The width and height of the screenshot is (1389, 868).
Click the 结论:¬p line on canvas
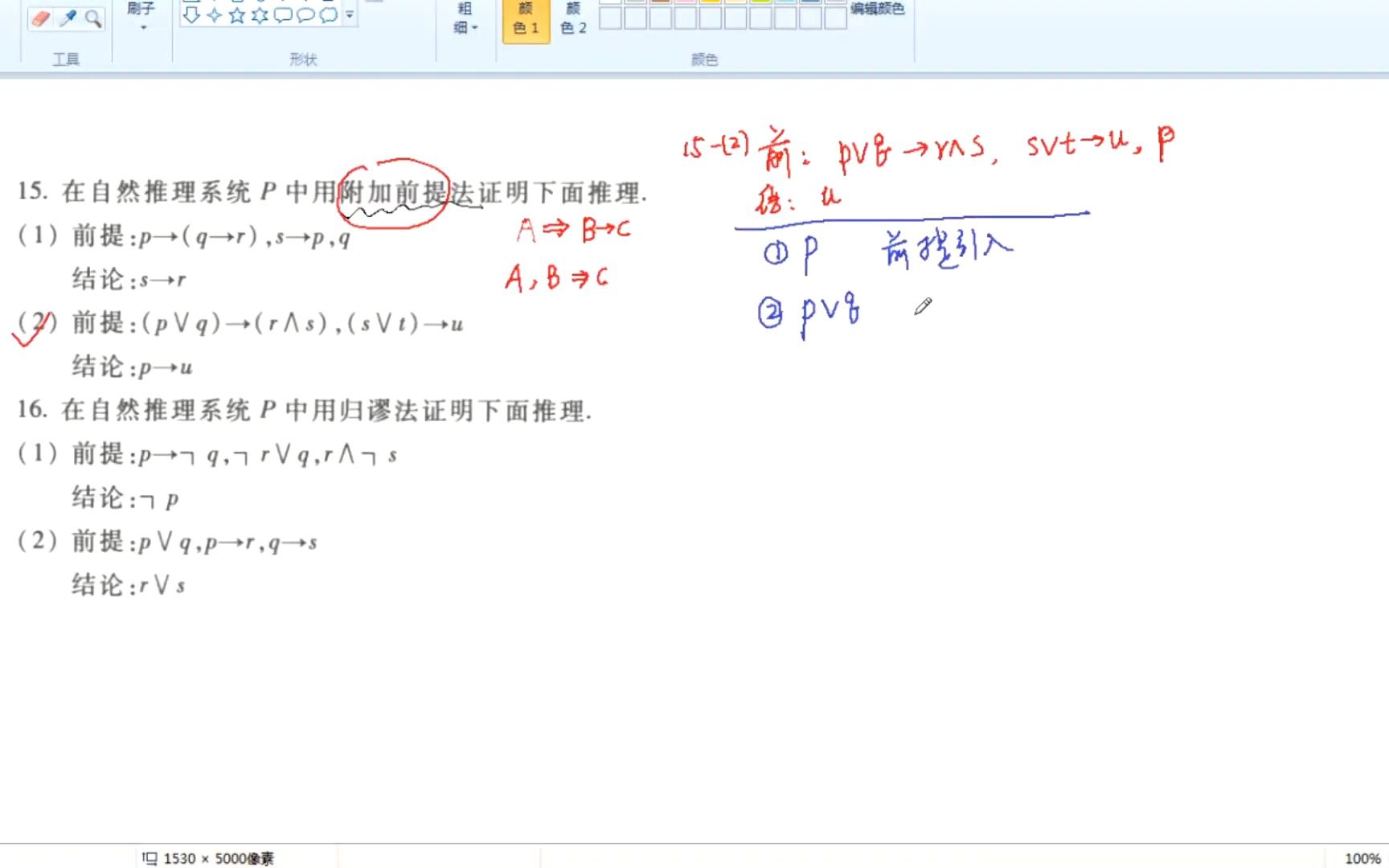[125, 498]
